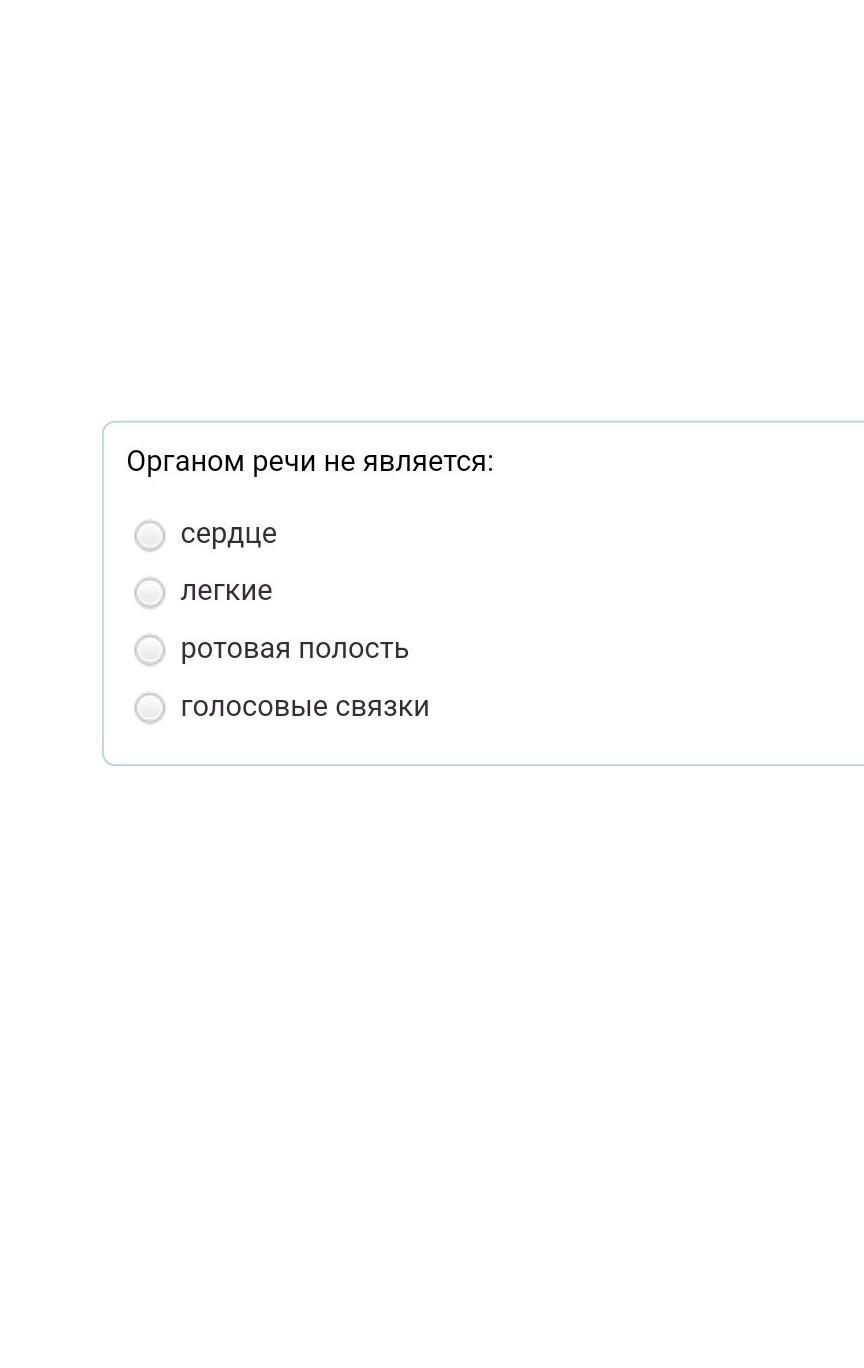This screenshot has height=1368, width=864.
Task: Mark the "ротовая полость" radio button
Action: pos(150,650)
